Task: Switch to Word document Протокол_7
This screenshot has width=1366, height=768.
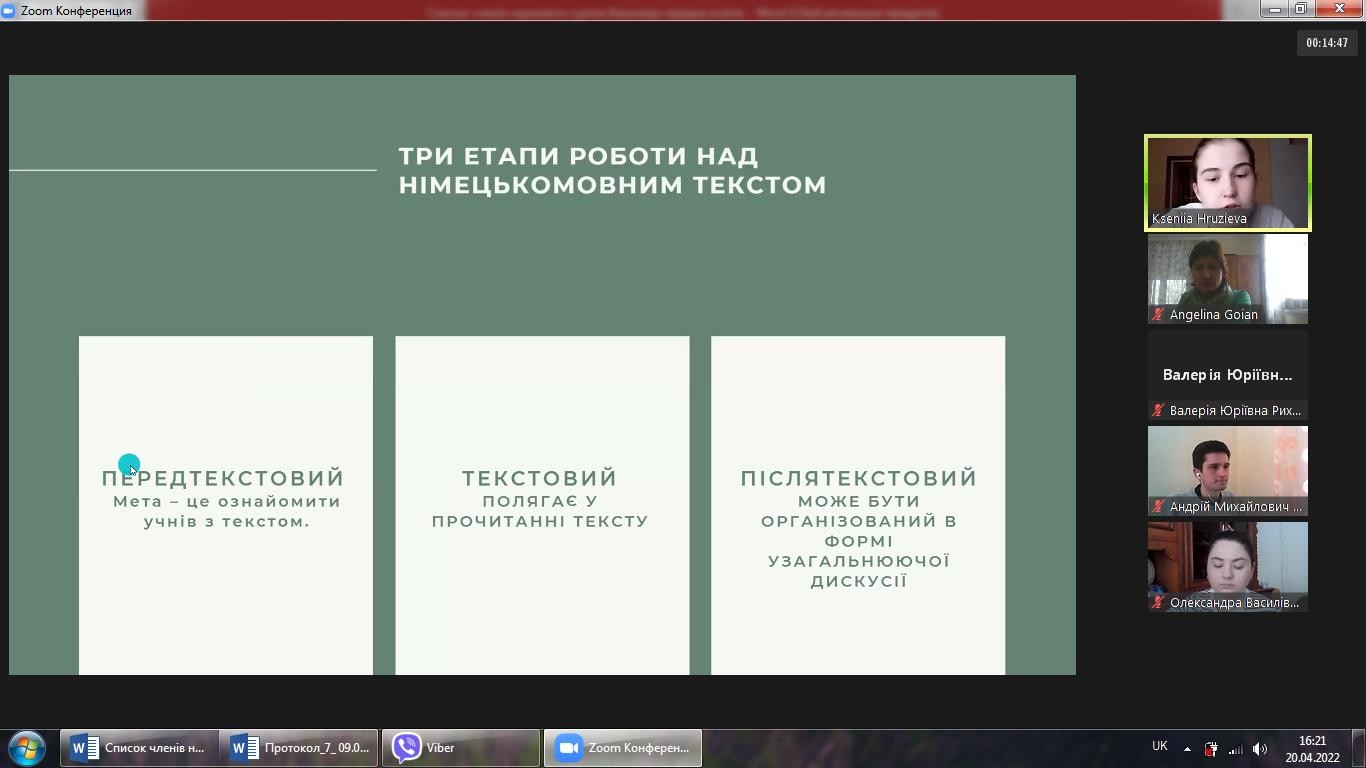Action: (x=299, y=748)
